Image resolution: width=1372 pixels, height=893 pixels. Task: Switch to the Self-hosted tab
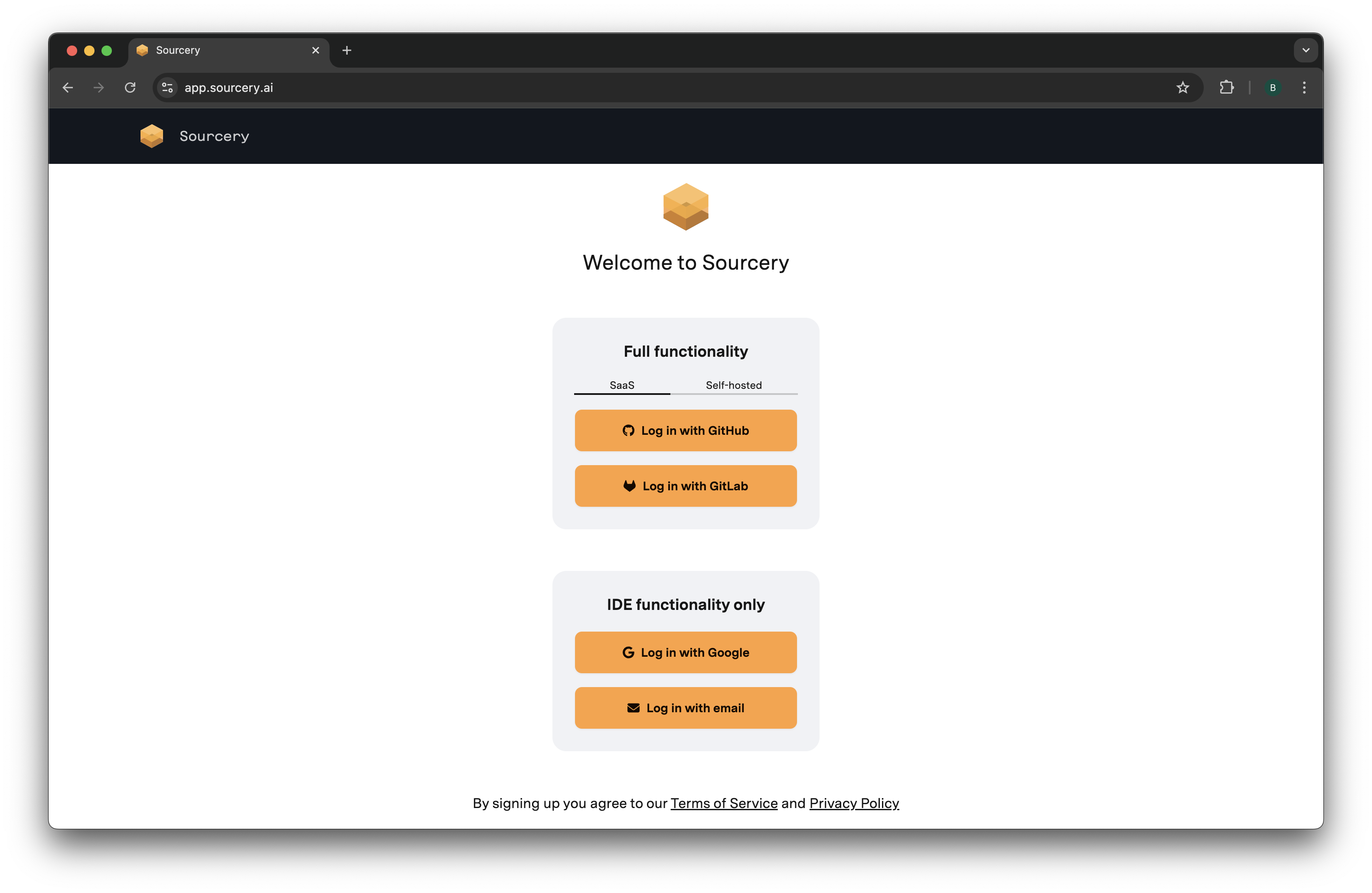pyautogui.click(x=734, y=385)
